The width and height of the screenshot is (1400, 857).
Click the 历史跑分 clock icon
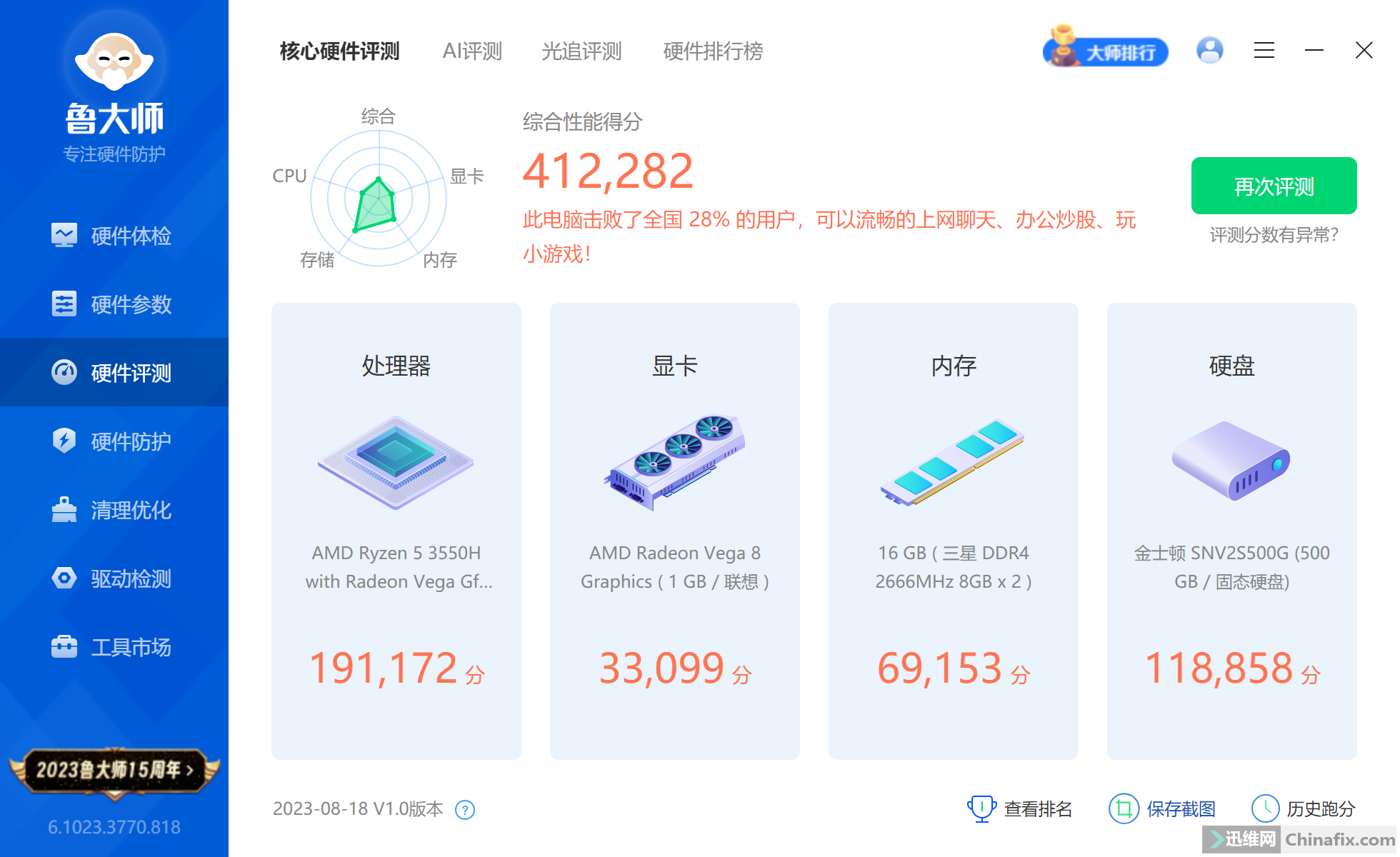(x=1265, y=808)
